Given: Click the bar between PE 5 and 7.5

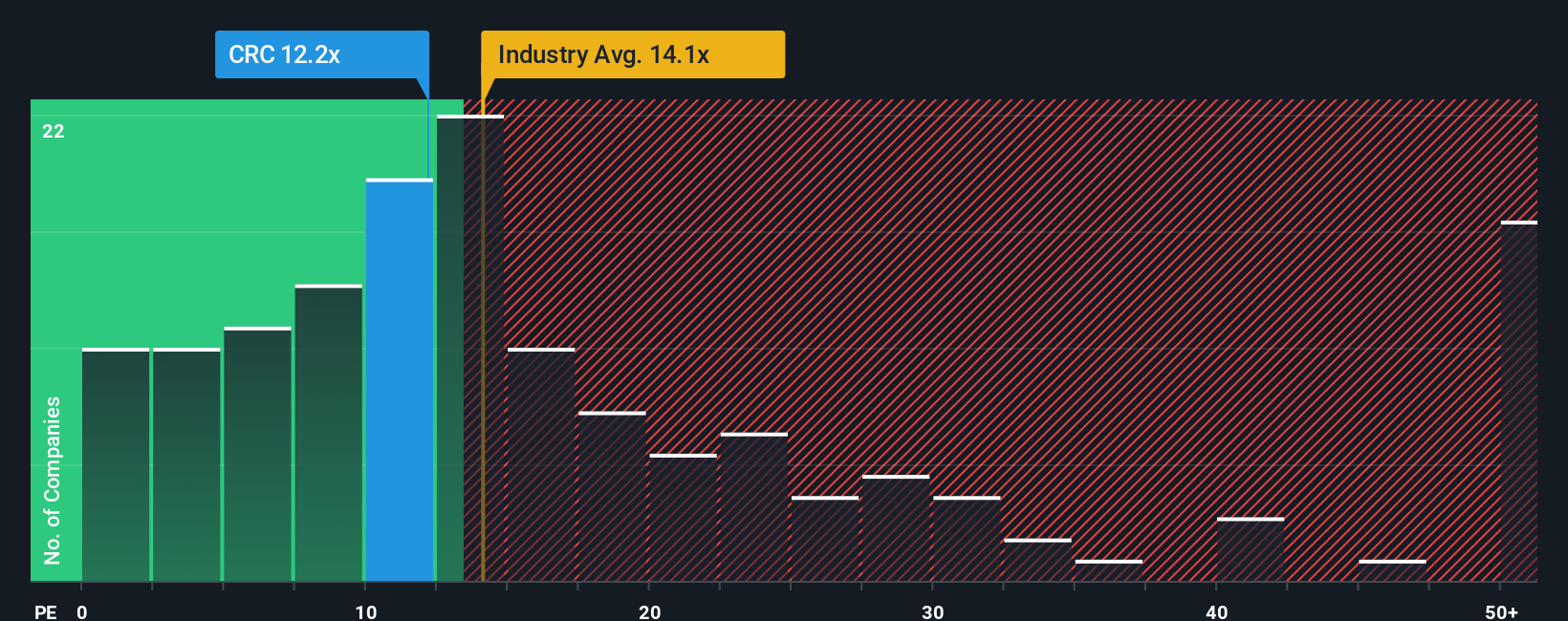Looking at the screenshot, I should click(257, 454).
